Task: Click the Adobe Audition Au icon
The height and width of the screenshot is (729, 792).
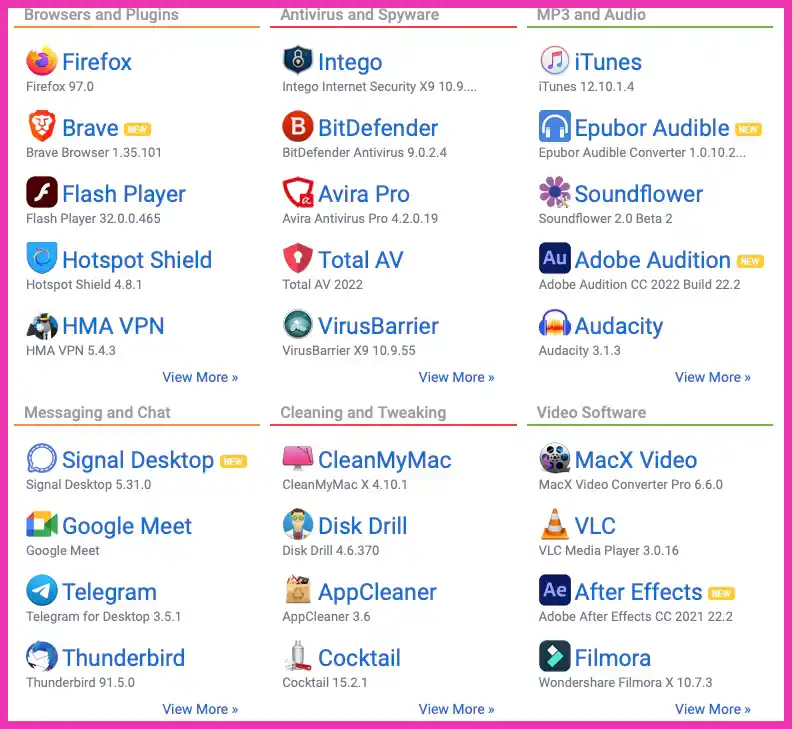Action: pyautogui.click(x=555, y=258)
